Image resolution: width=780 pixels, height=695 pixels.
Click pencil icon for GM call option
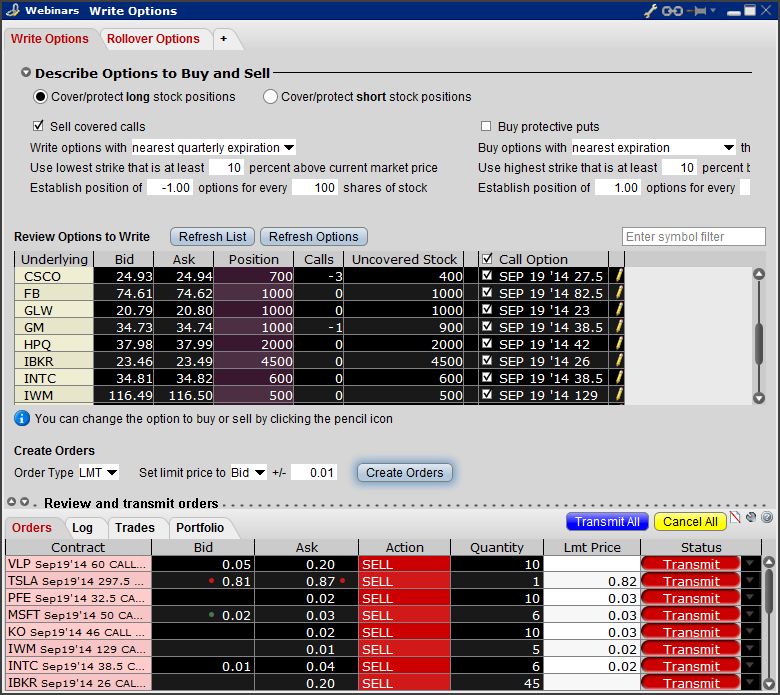coord(618,327)
